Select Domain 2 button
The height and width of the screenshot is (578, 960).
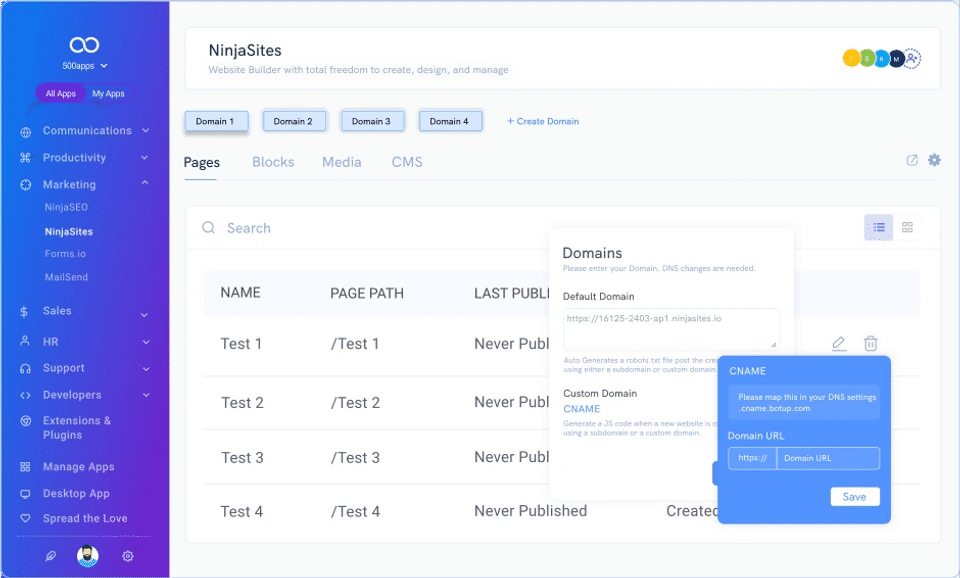click(294, 121)
